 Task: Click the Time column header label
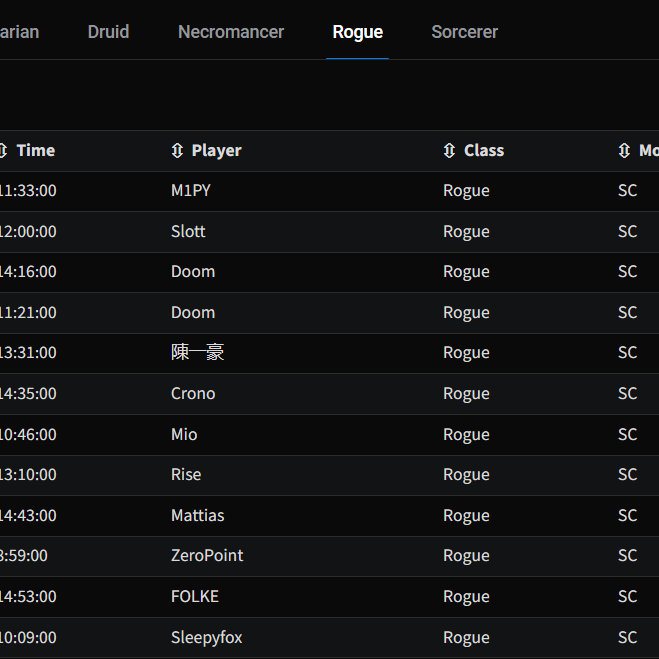click(36, 151)
